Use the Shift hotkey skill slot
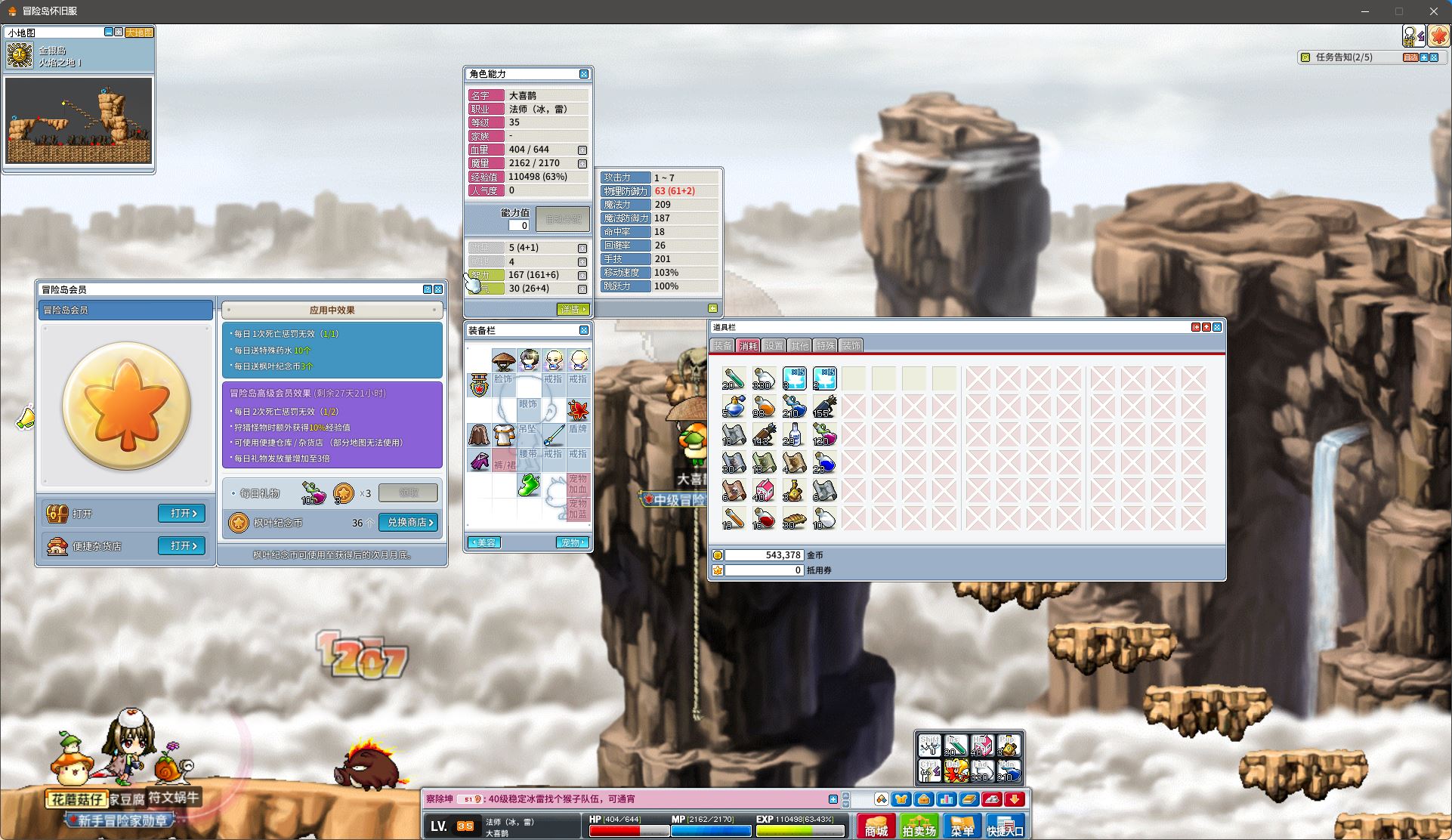 (x=929, y=746)
